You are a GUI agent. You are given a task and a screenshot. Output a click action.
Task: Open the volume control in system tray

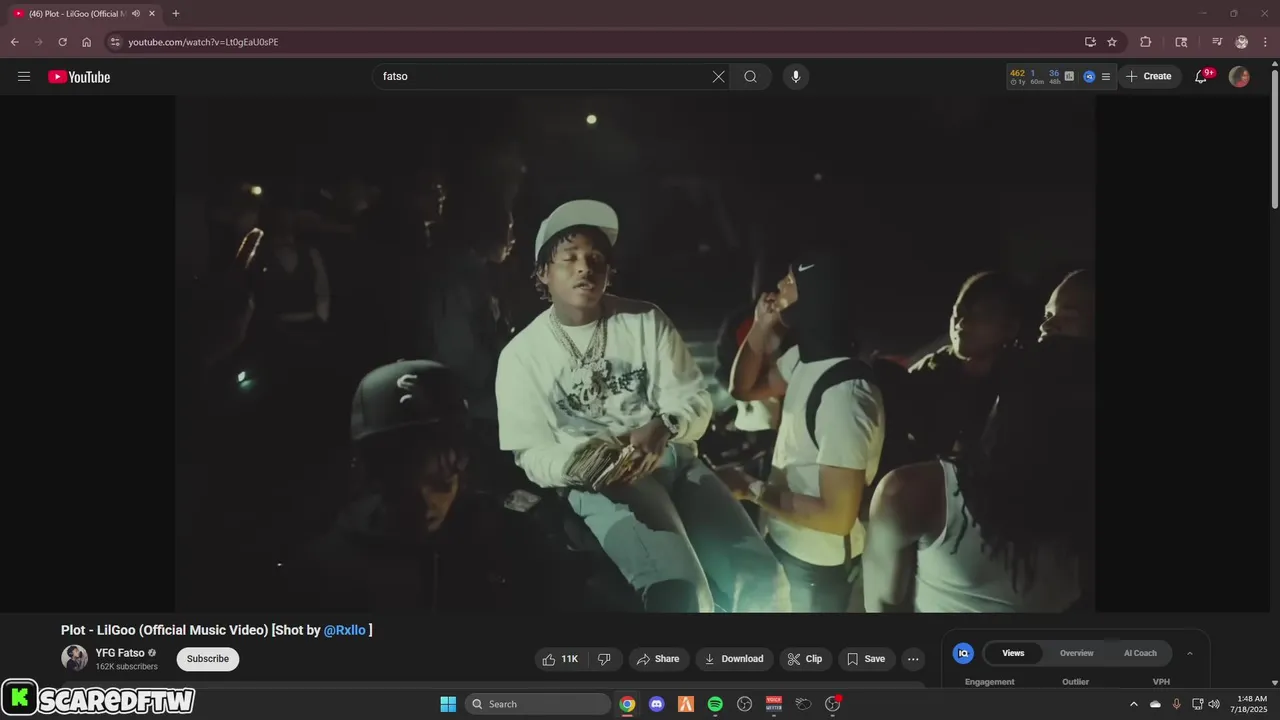coord(1214,704)
